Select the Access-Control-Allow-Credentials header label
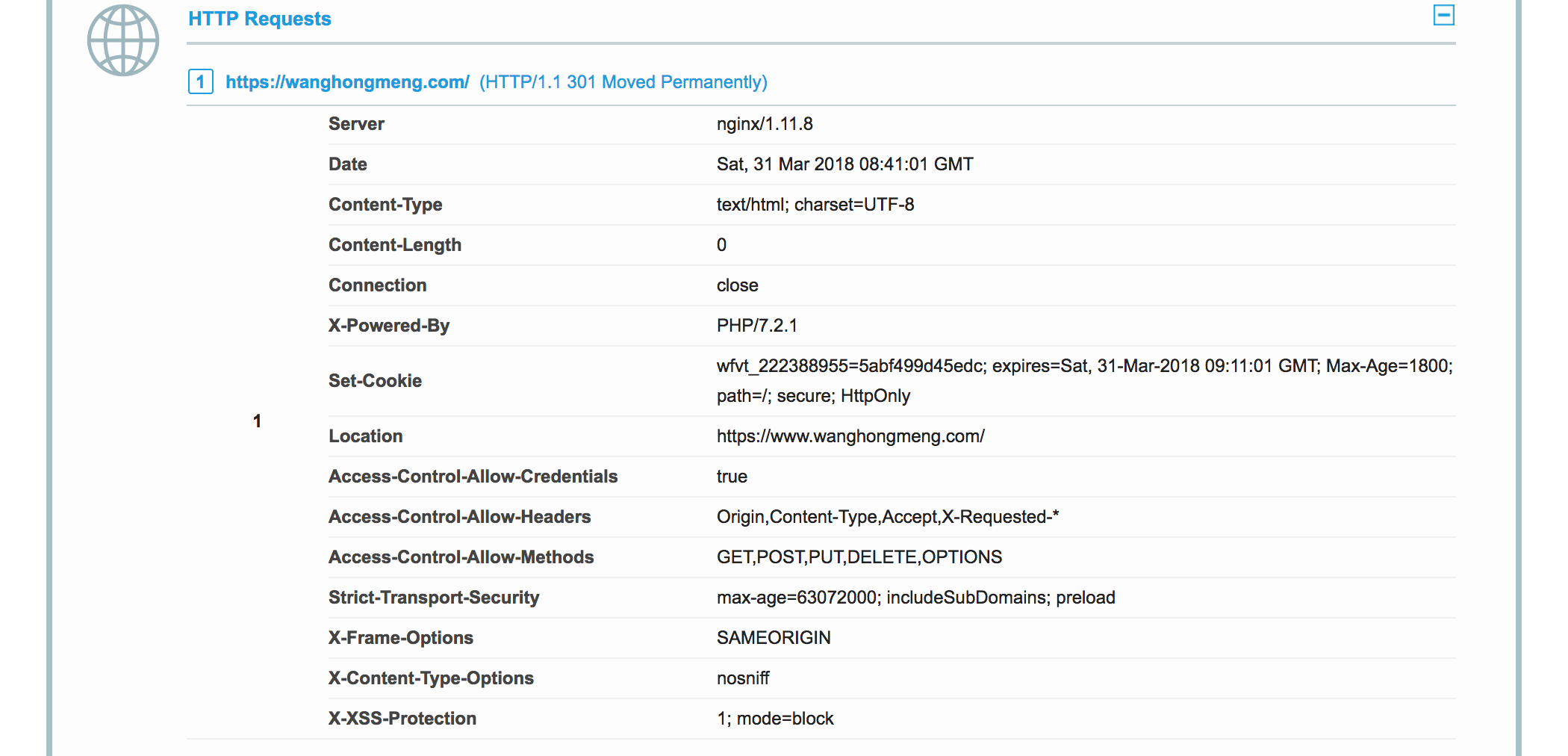Screen dimensions: 1568x756 (473, 477)
